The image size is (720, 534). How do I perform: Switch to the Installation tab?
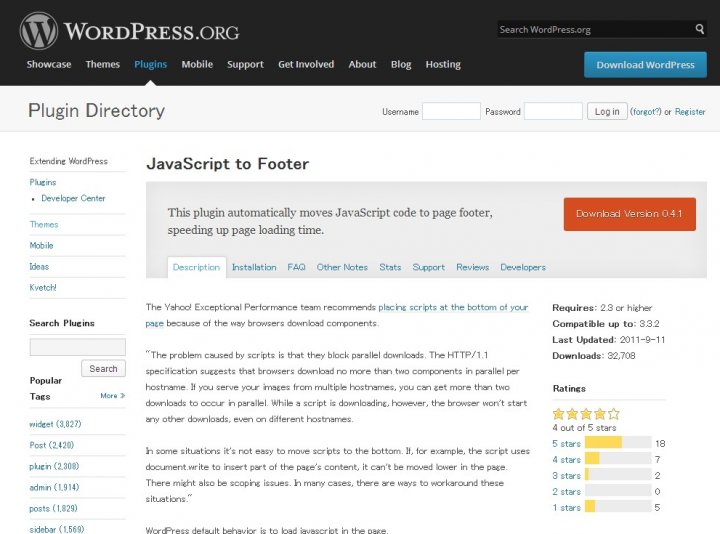click(254, 267)
